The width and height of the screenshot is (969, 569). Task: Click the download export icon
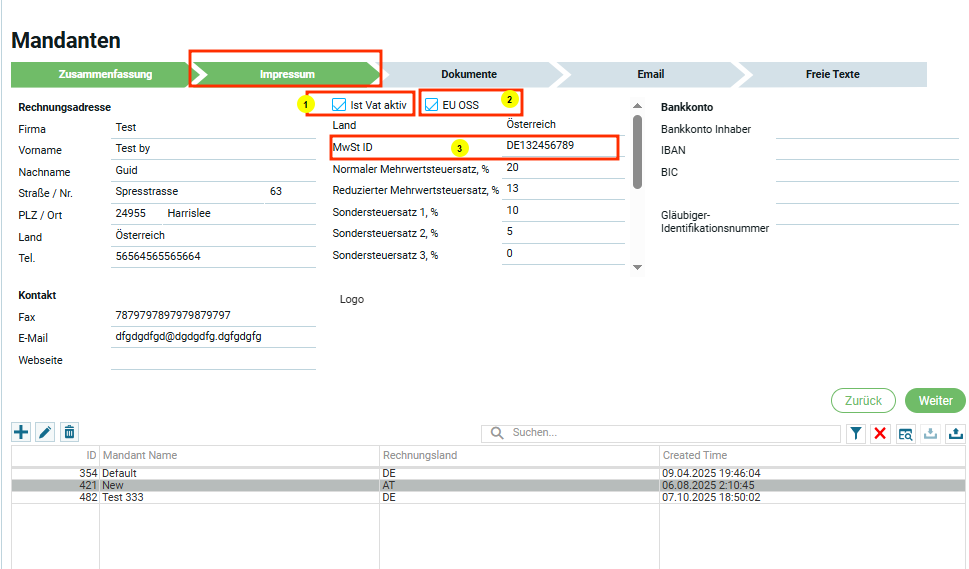930,433
